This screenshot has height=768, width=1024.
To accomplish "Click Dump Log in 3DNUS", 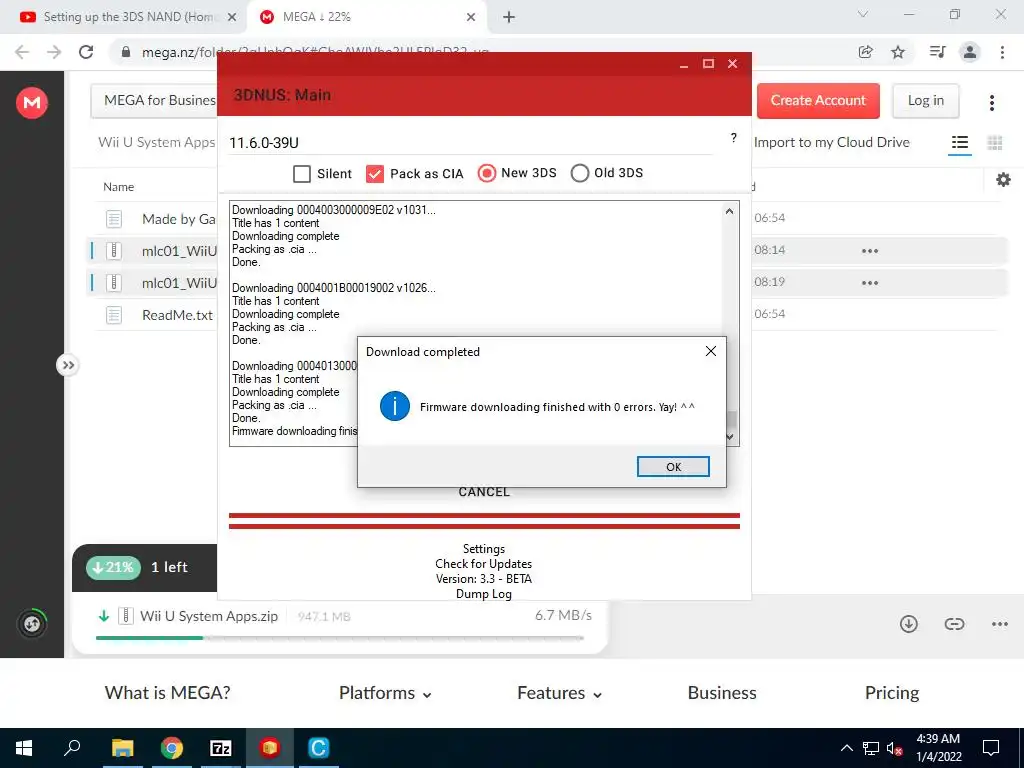I will pos(484,594).
